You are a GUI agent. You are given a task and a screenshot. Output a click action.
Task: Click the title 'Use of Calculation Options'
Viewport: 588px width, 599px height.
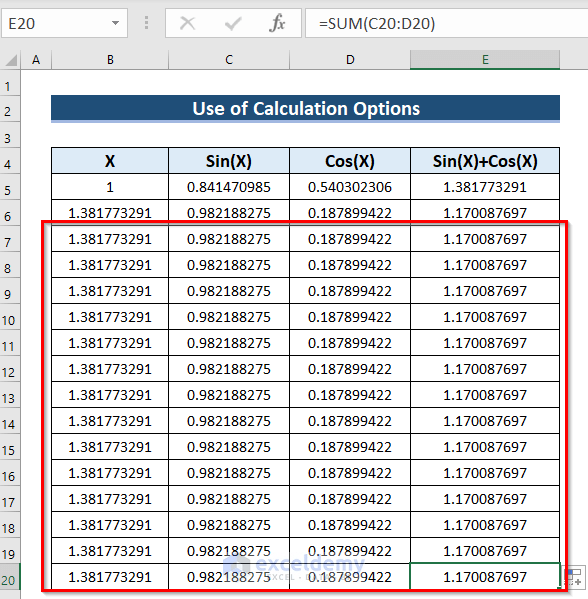pos(306,108)
